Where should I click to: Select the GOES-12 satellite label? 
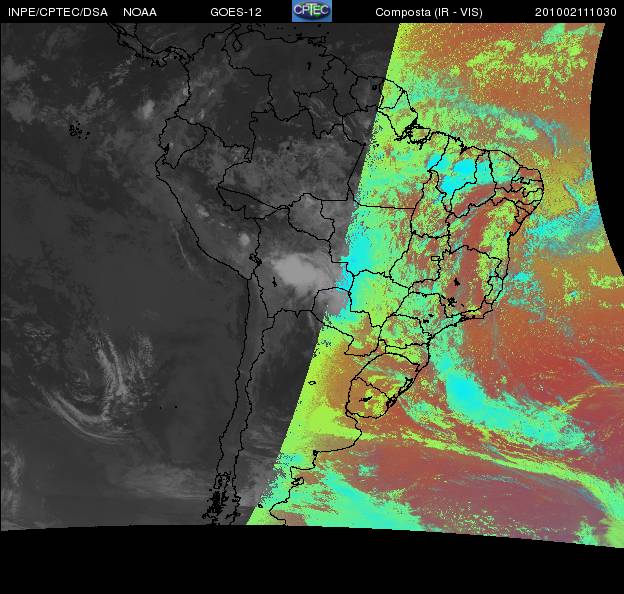[236, 12]
